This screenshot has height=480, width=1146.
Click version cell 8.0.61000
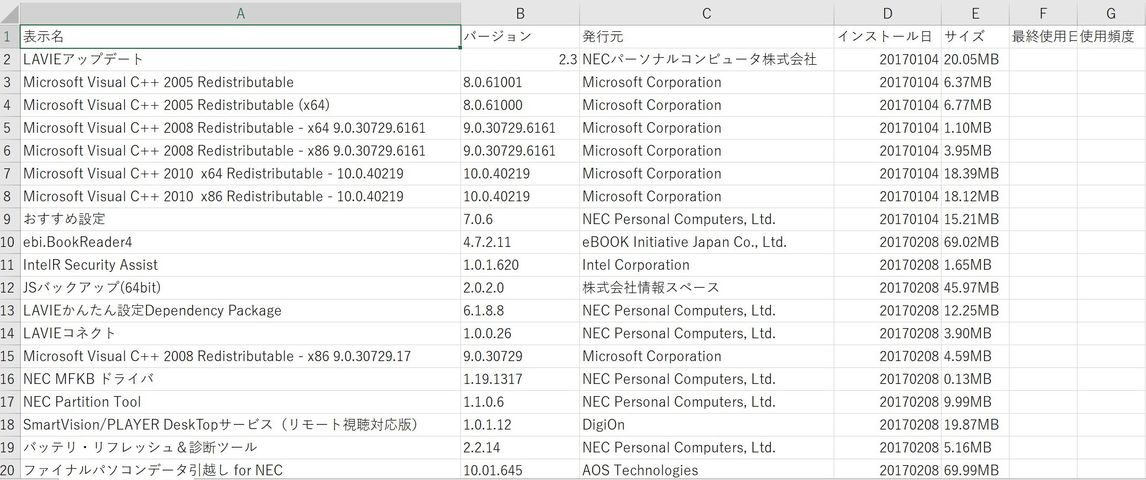tap(520, 104)
